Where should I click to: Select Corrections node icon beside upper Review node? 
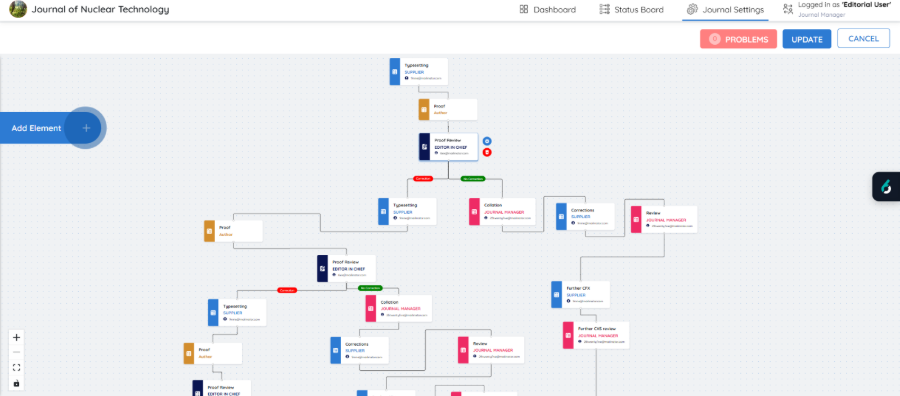point(561,216)
